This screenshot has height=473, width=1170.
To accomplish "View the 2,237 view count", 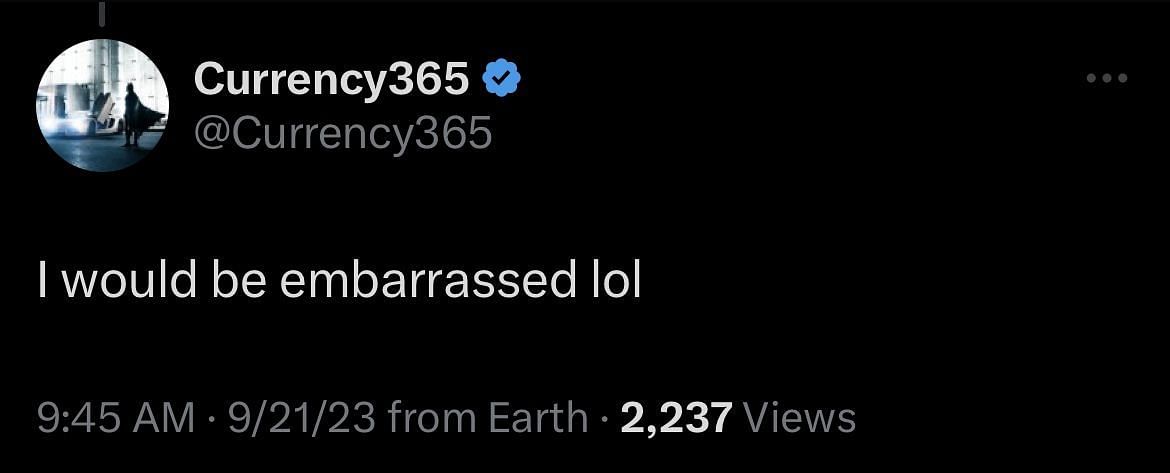I will (x=676, y=418).
